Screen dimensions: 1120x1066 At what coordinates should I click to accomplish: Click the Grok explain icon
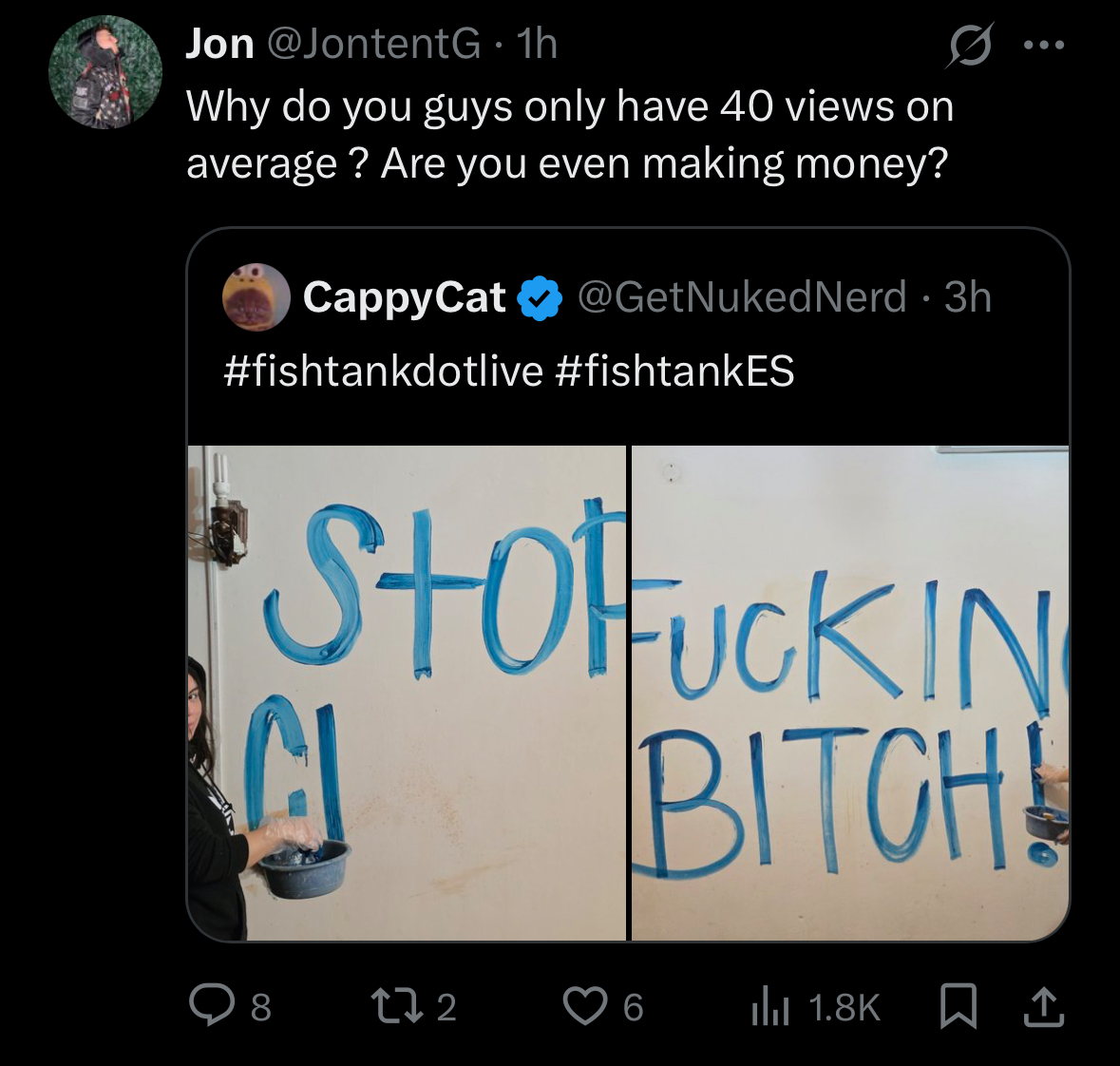[x=969, y=46]
